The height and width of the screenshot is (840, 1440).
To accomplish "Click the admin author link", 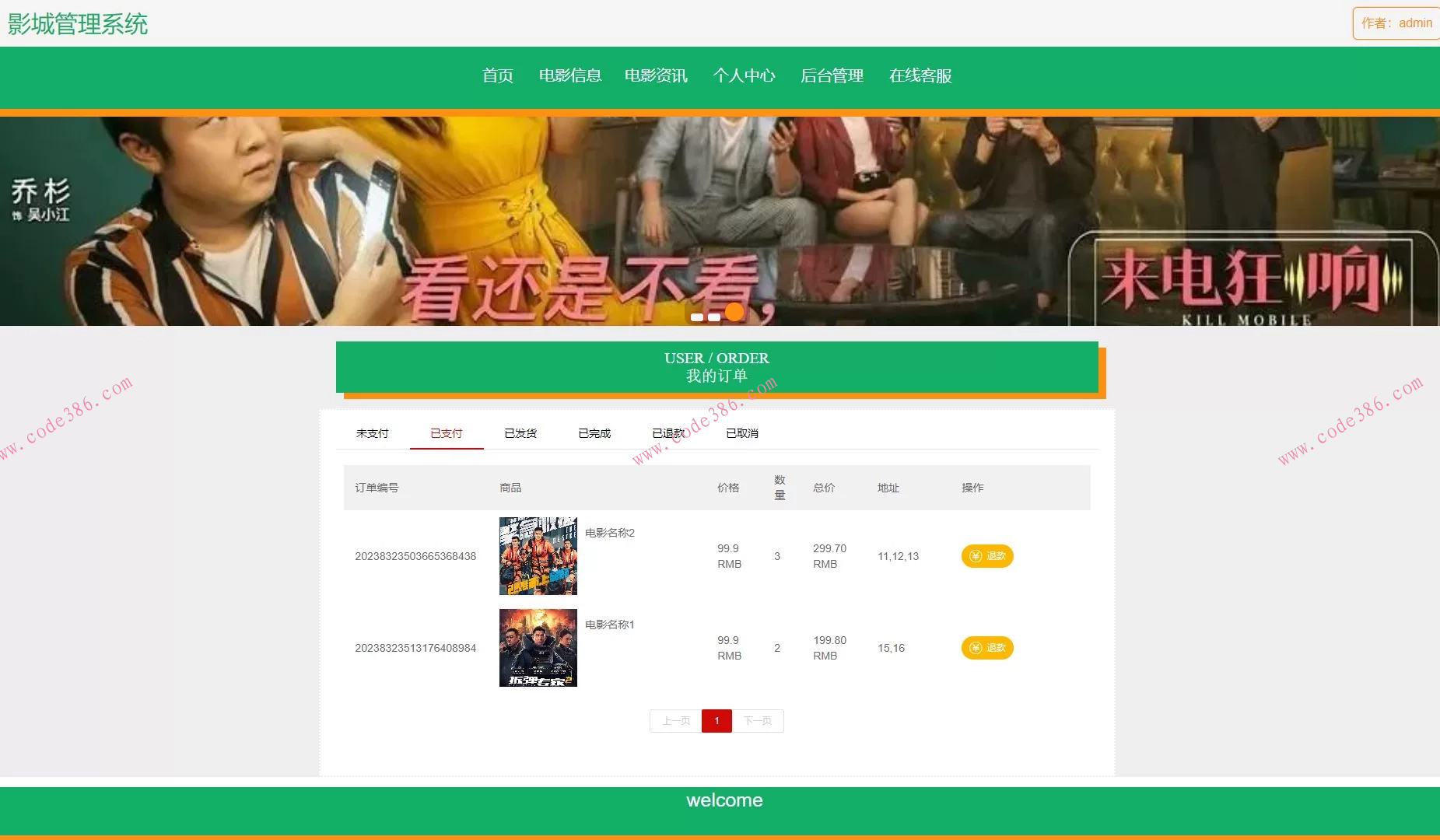I will [1414, 23].
